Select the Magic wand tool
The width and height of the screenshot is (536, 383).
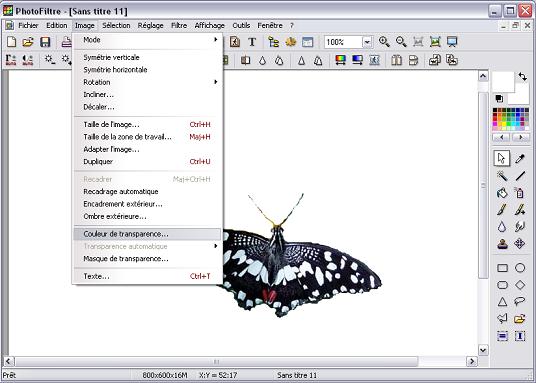[x=502, y=176]
